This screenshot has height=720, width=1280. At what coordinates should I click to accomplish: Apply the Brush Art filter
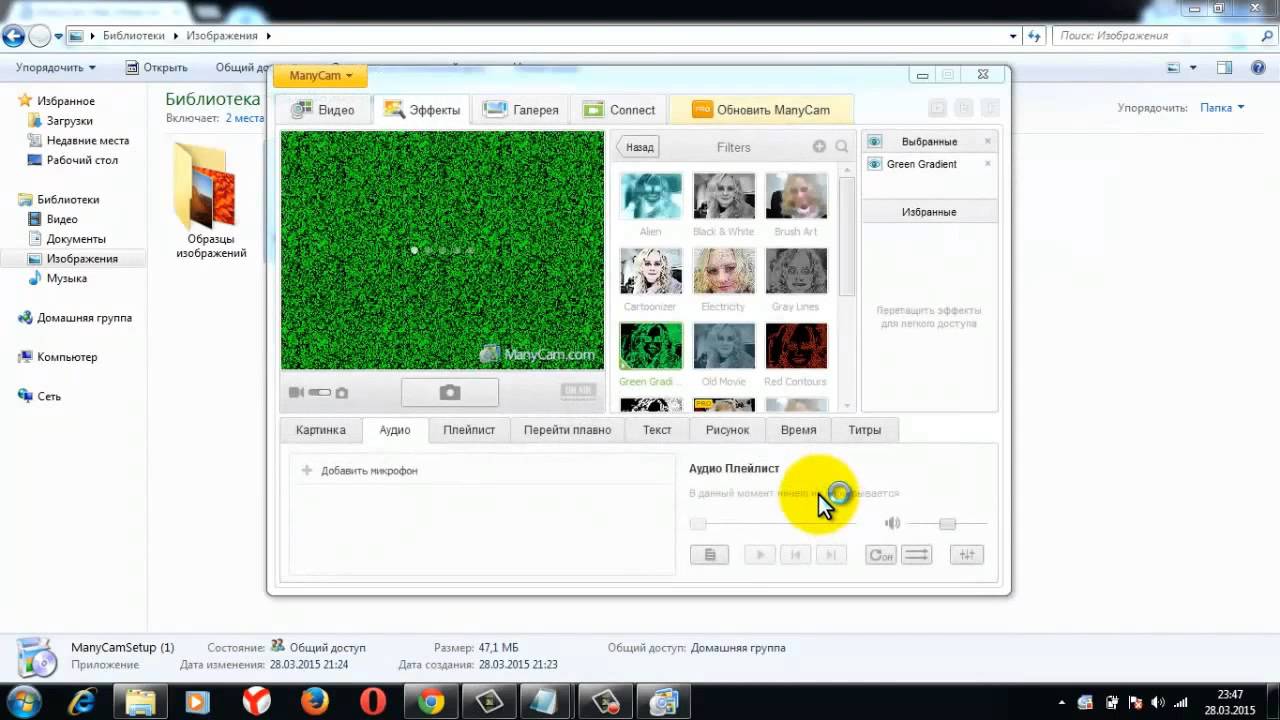(796, 196)
